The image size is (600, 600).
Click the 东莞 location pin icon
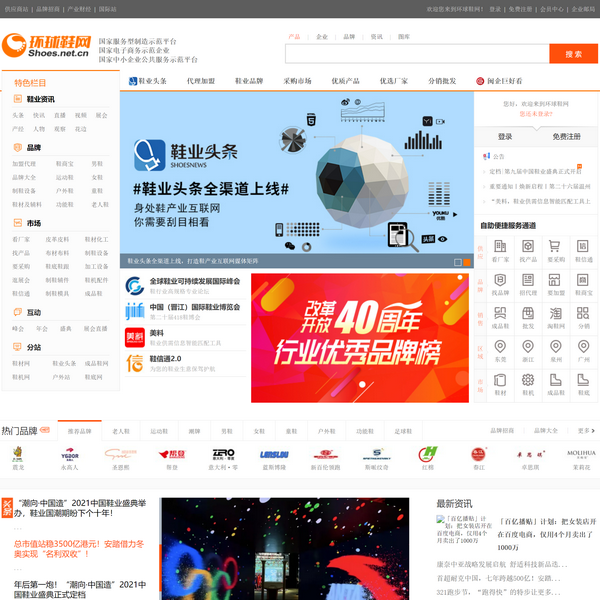(500, 348)
